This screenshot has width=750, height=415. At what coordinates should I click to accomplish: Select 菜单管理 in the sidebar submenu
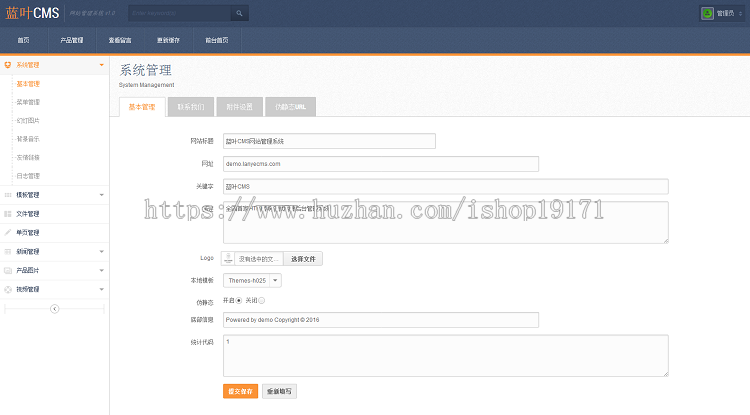pos(28,102)
